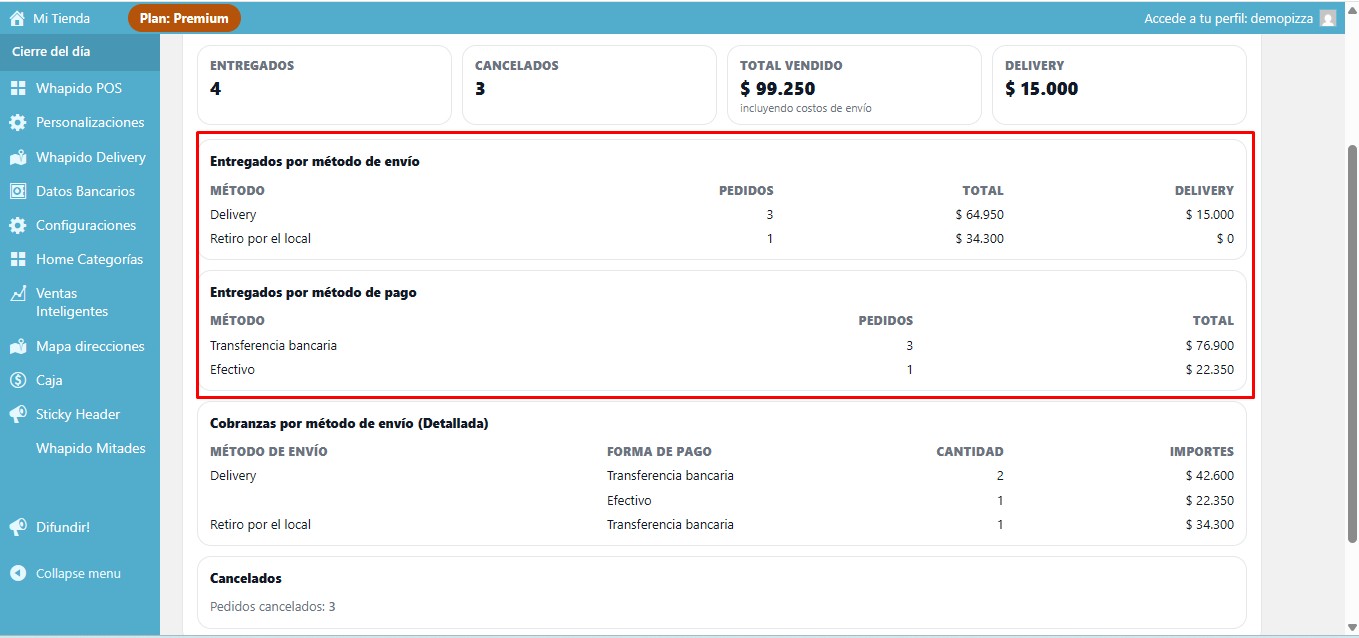Click the 'incluyendo costos de envío' note
The height and width of the screenshot is (638, 1359).
pyautogui.click(x=806, y=108)
